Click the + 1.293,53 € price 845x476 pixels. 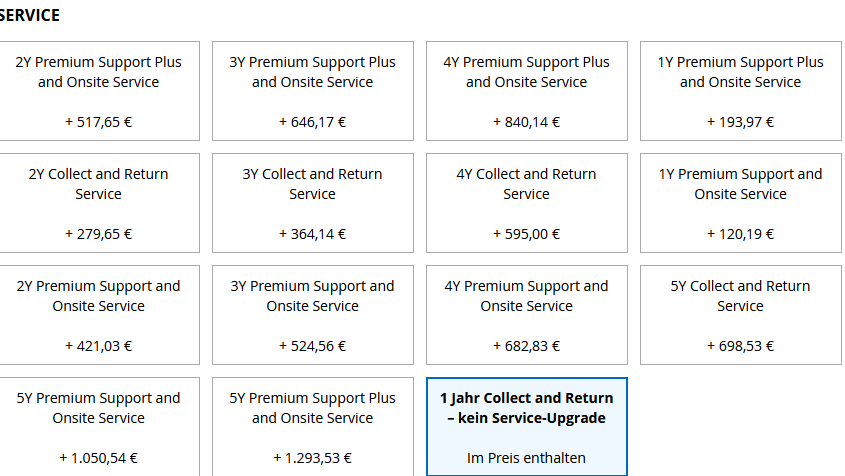[x=312, y=459]
